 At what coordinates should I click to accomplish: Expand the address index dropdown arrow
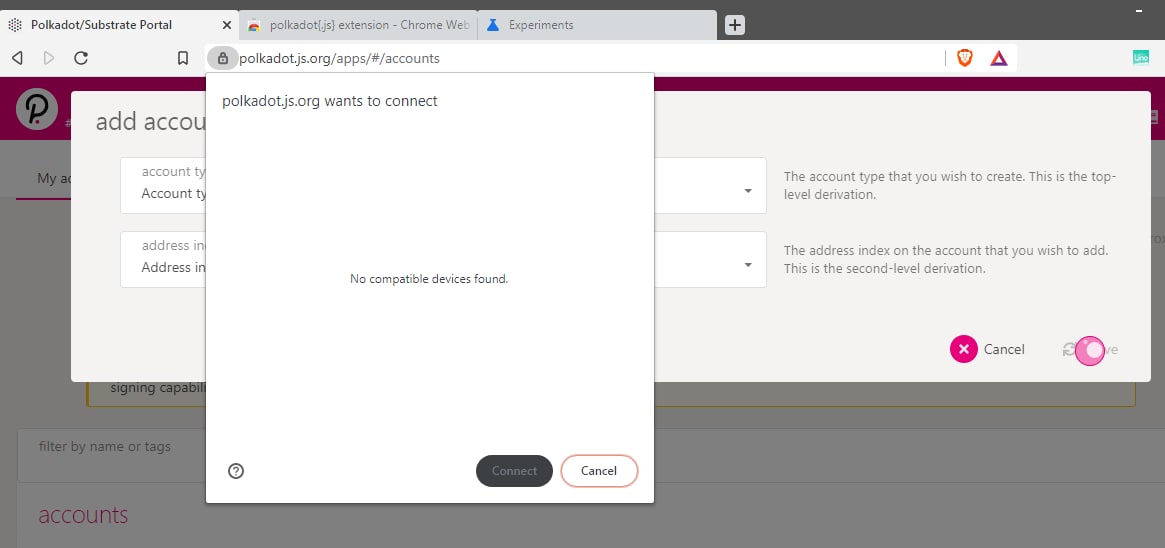[x=748, y=265]
